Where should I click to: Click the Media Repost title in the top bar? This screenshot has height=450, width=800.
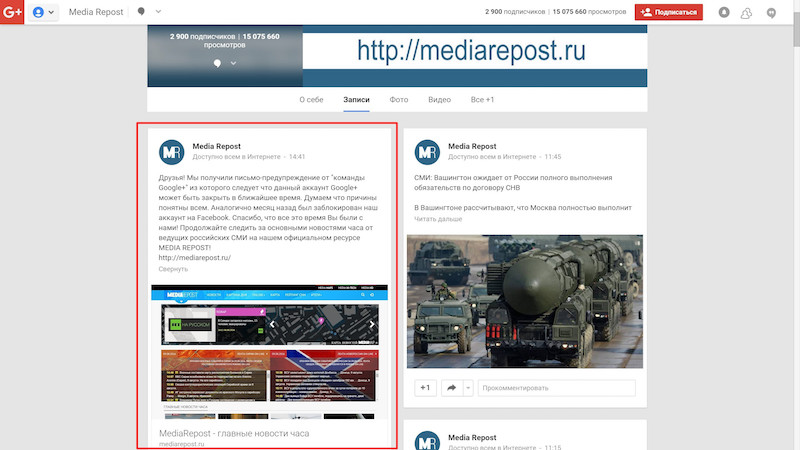tap(96, 12)
